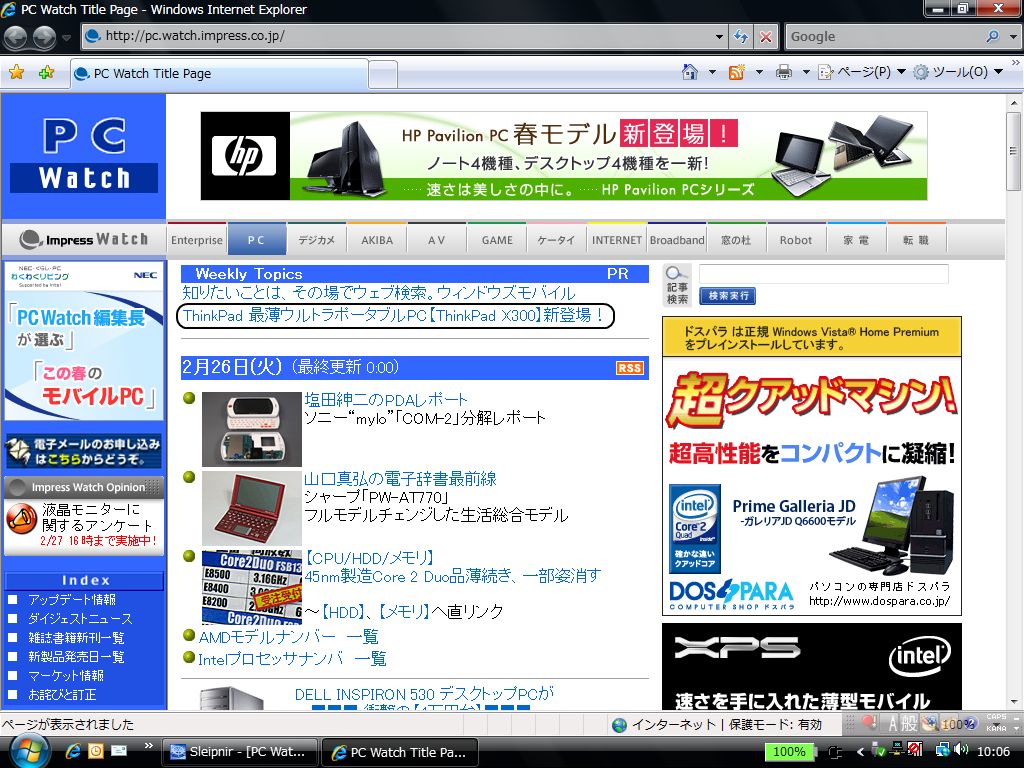Viewport: 1024px width, 768px height.
Task: Expand the Home button dropdown arrow
Action: pos(712,72)
